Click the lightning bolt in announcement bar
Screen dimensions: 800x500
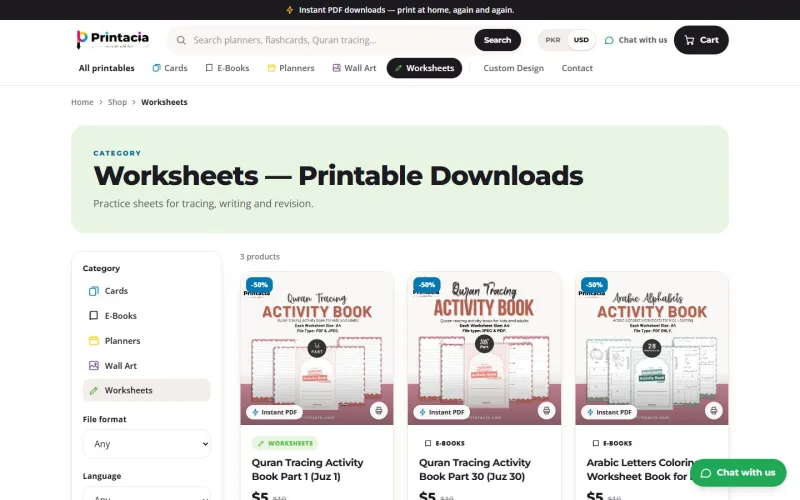[290, 10]
